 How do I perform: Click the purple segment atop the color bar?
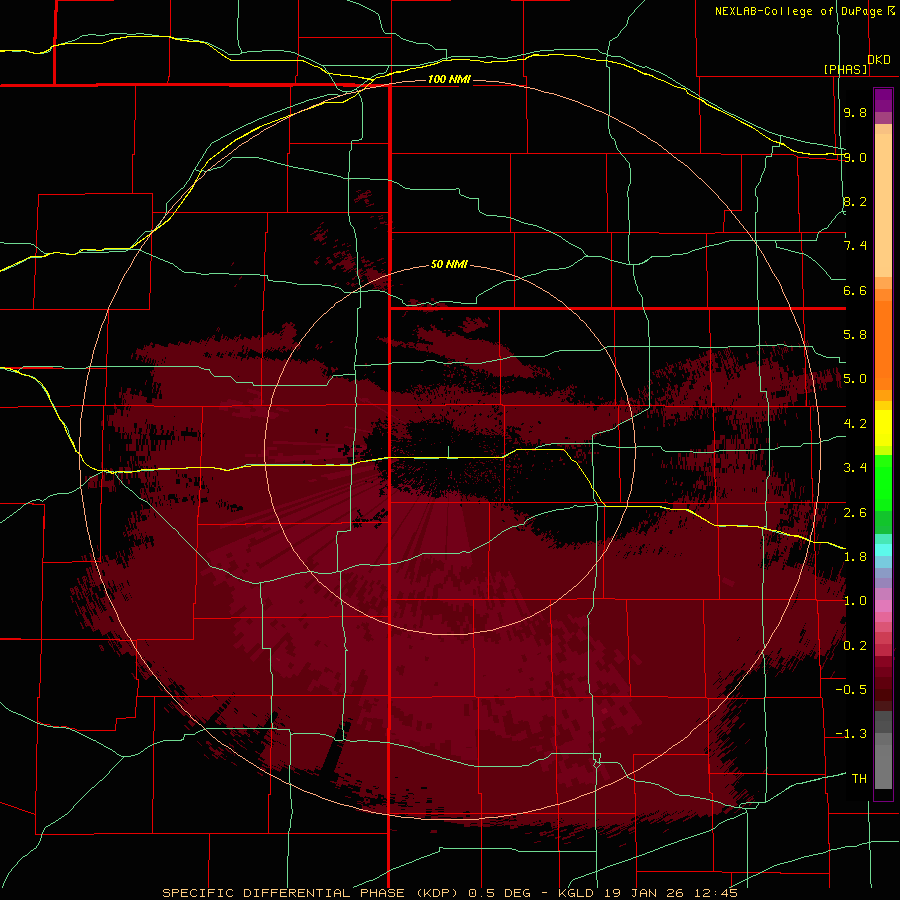pyautogui.click(x=883, y=100)
